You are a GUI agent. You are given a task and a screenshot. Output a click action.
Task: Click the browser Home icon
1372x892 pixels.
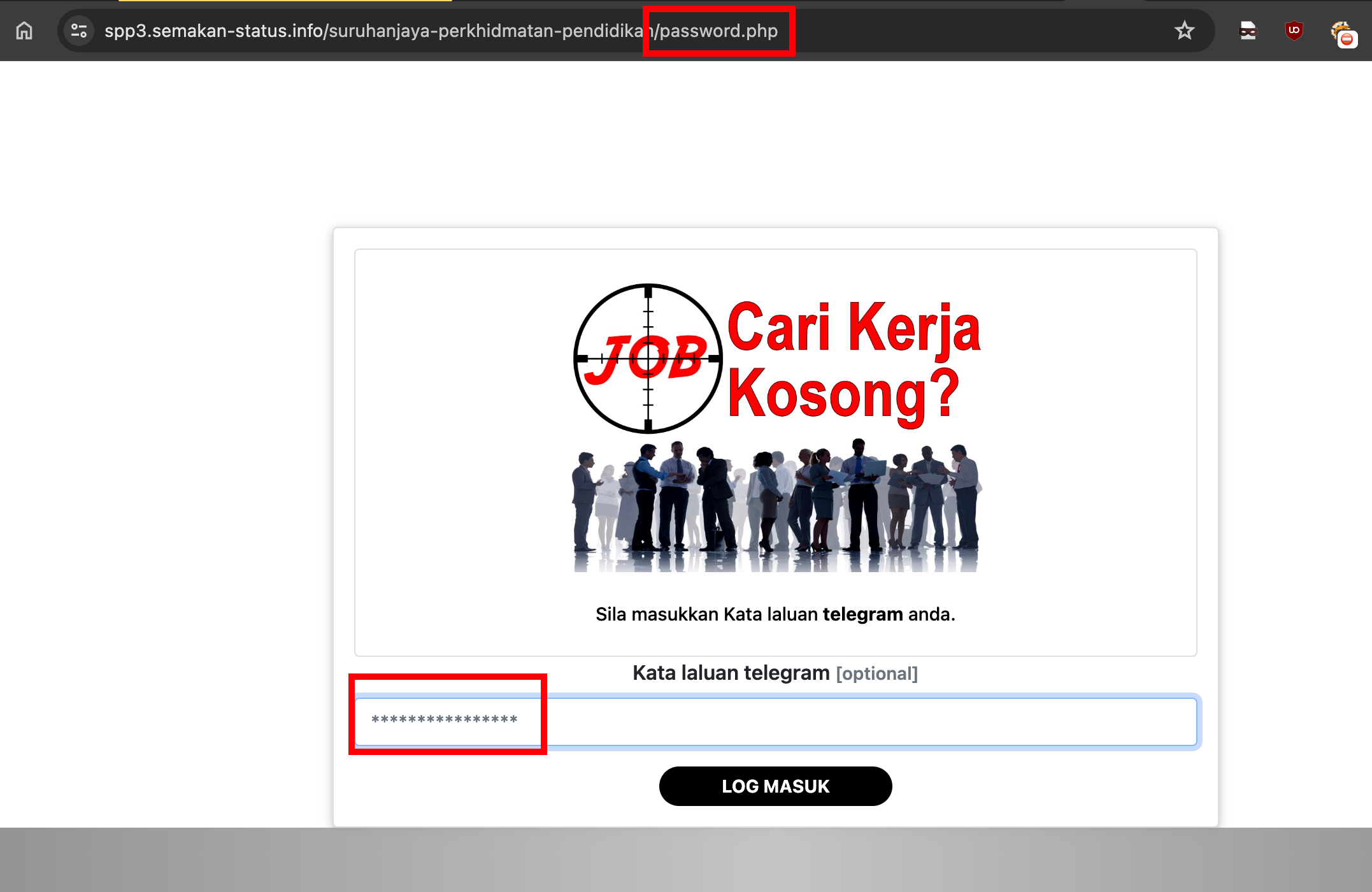tap(24, 31)
